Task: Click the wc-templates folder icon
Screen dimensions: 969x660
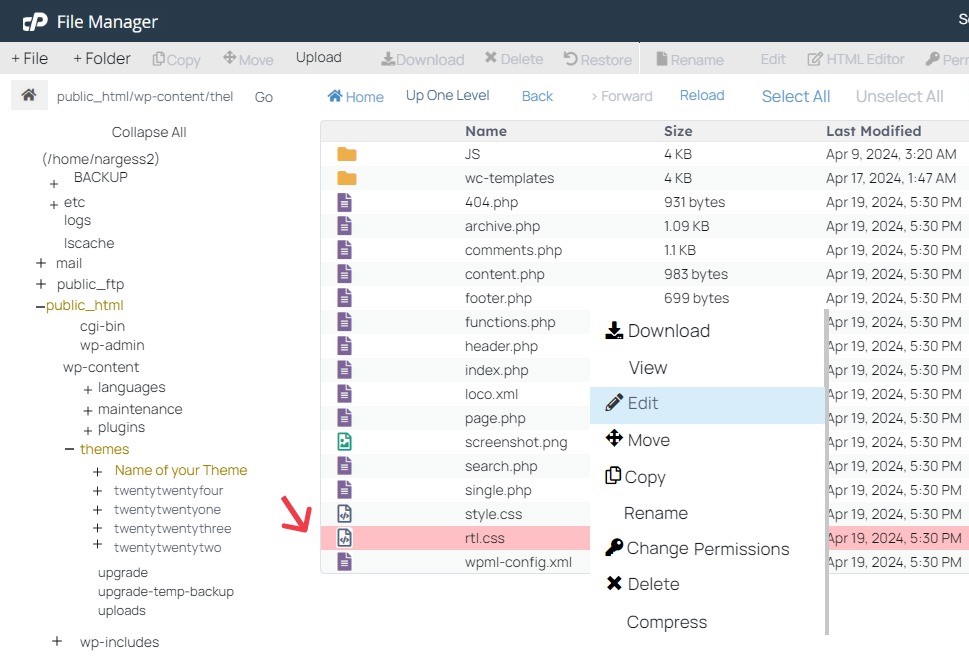Action: [346, 178]
